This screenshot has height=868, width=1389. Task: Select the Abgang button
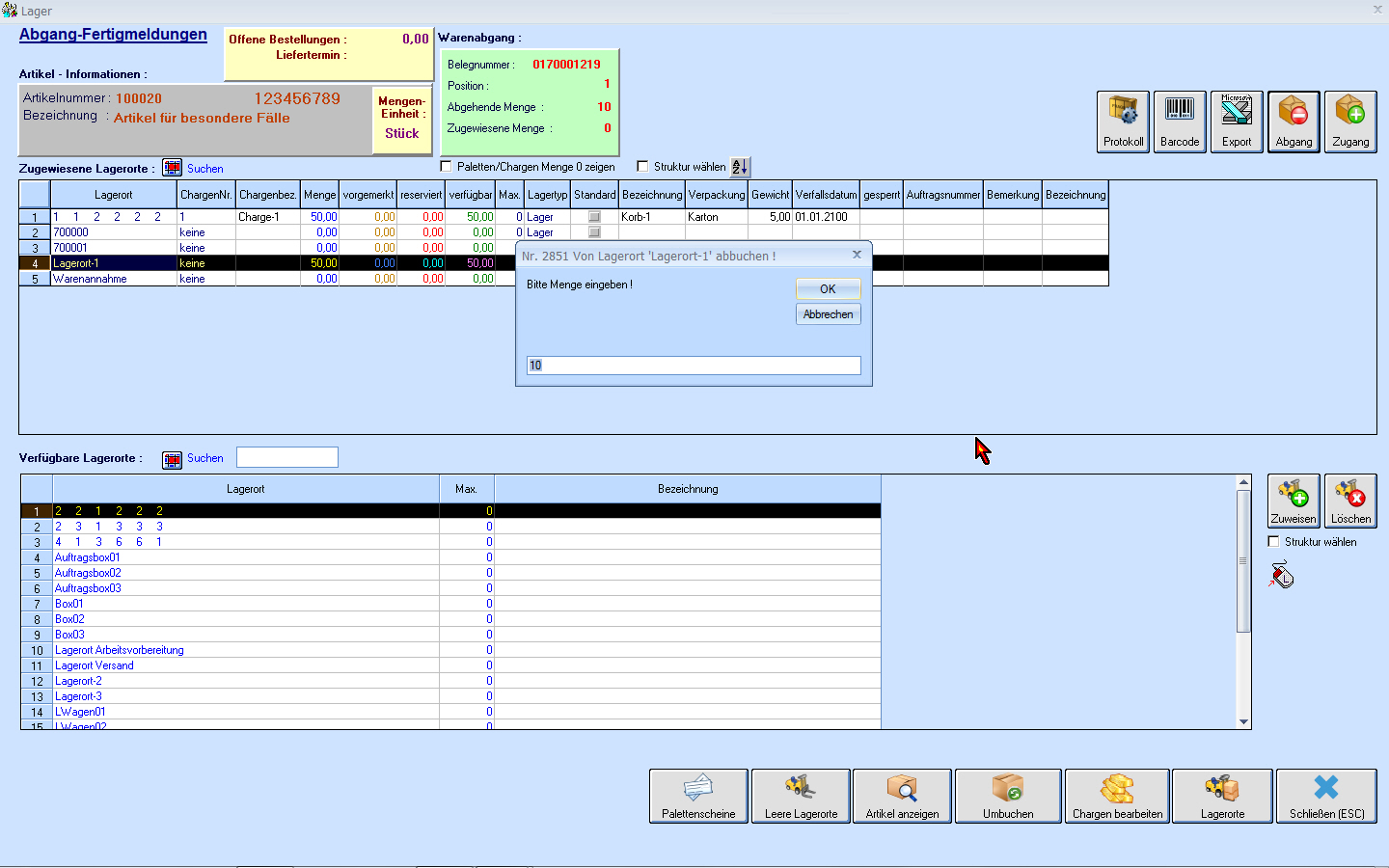coord(1294,122)
